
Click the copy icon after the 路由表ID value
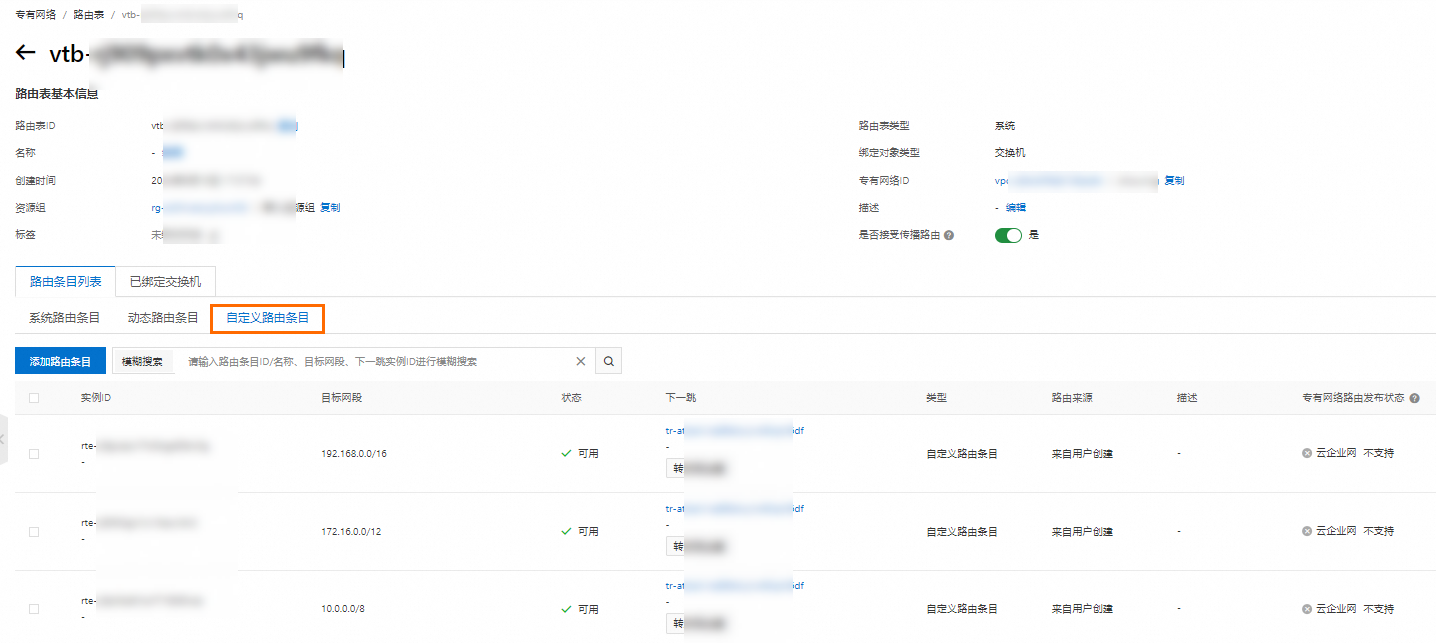tap(290, 125)
